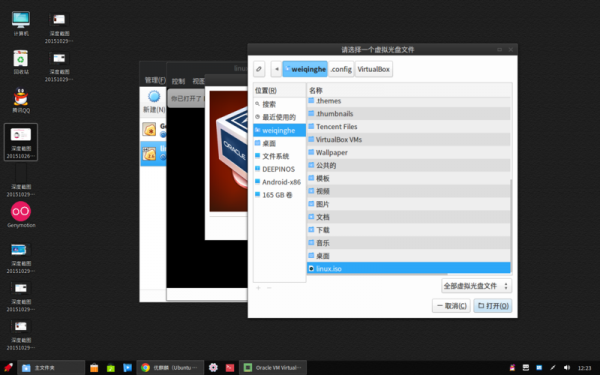Select the 模板 folder
The width and height of the screenshot is (600, 375).
coord(408,178)
